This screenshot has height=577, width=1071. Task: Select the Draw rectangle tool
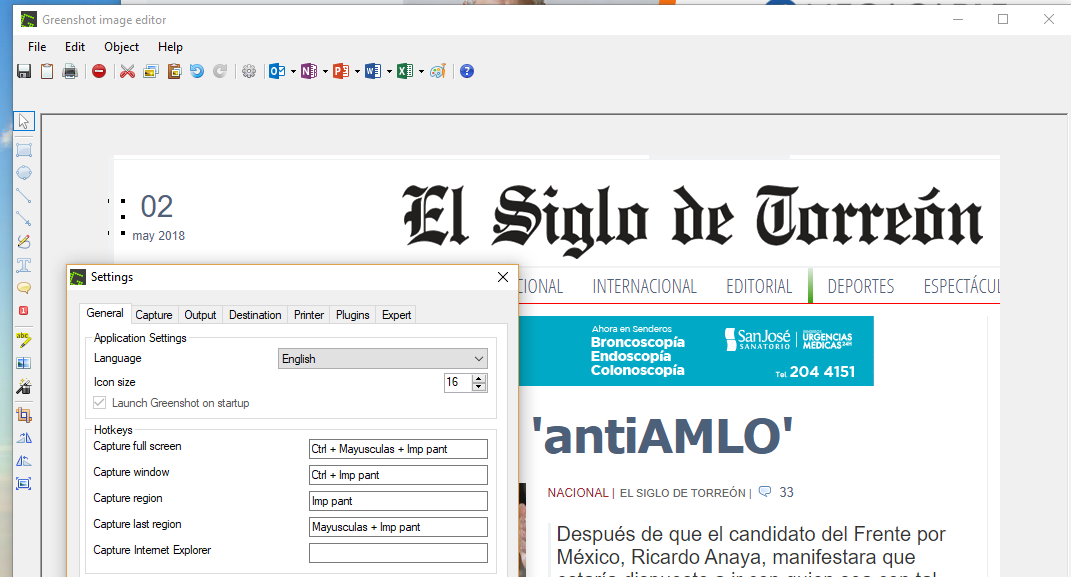[x=24, y=150]
